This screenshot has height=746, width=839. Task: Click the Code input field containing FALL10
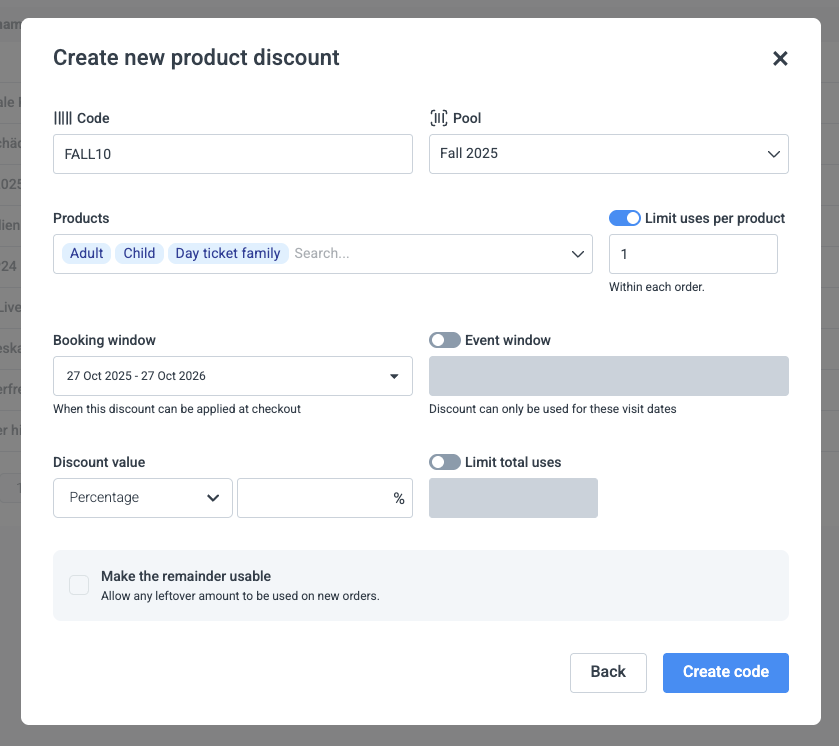(232, 154)
